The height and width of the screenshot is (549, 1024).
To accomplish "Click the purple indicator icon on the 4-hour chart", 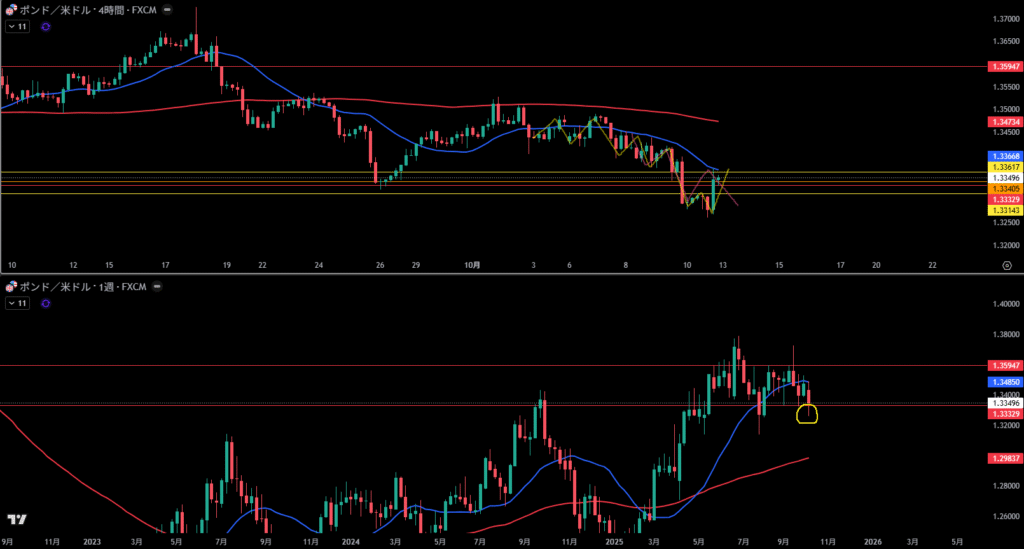I will point(46,27).
